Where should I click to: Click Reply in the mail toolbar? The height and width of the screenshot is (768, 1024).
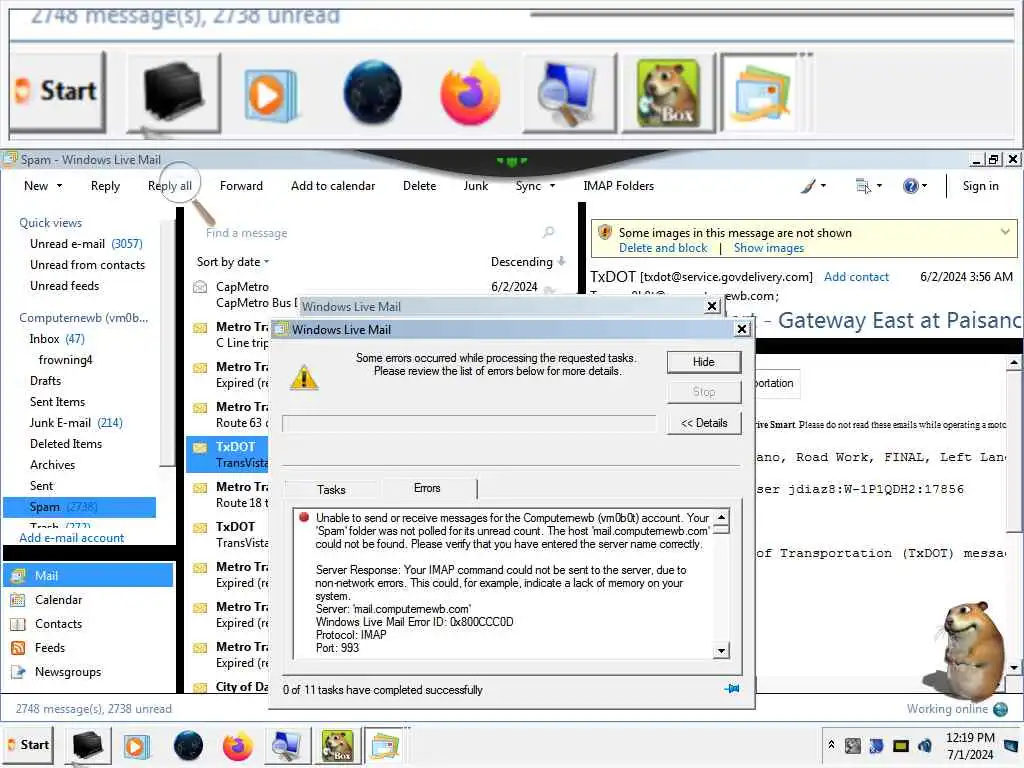point(105,186)
